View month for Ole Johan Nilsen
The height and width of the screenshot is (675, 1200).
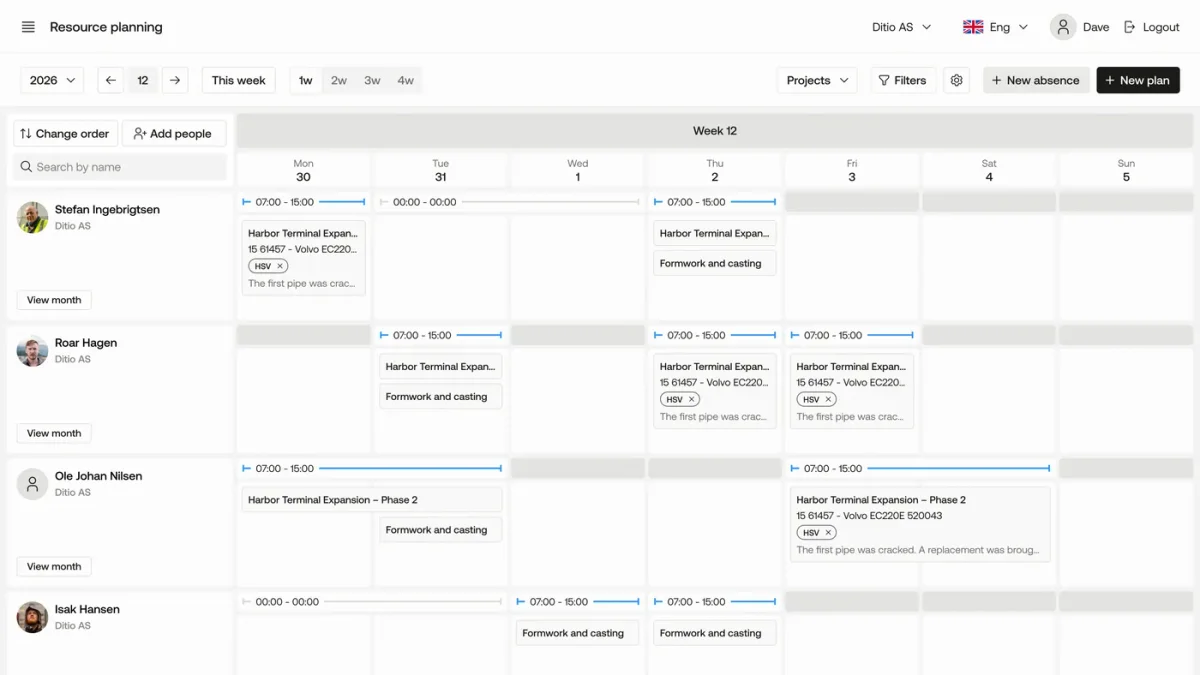click(54, 566)
